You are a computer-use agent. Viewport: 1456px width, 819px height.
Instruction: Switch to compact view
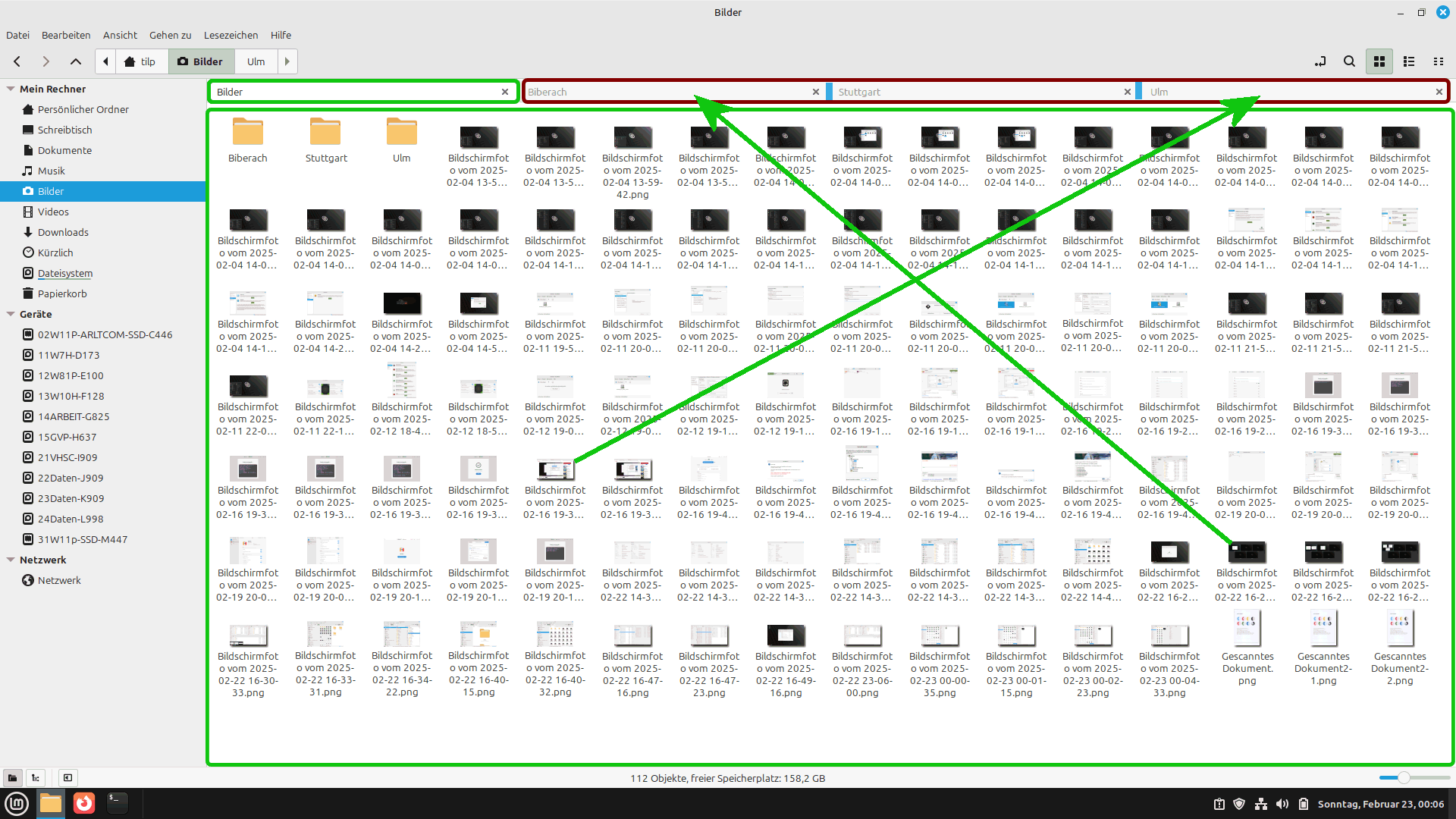point(1438,61)
